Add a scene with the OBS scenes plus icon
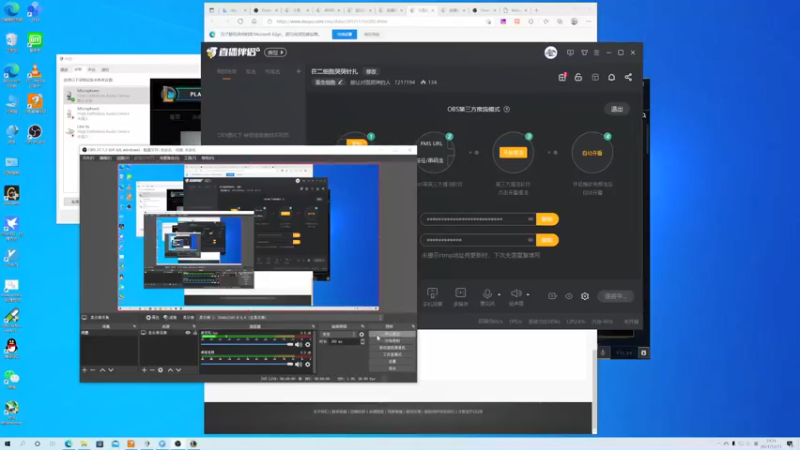800x450 pixels. pyautogui.click(x=85, y=370)
